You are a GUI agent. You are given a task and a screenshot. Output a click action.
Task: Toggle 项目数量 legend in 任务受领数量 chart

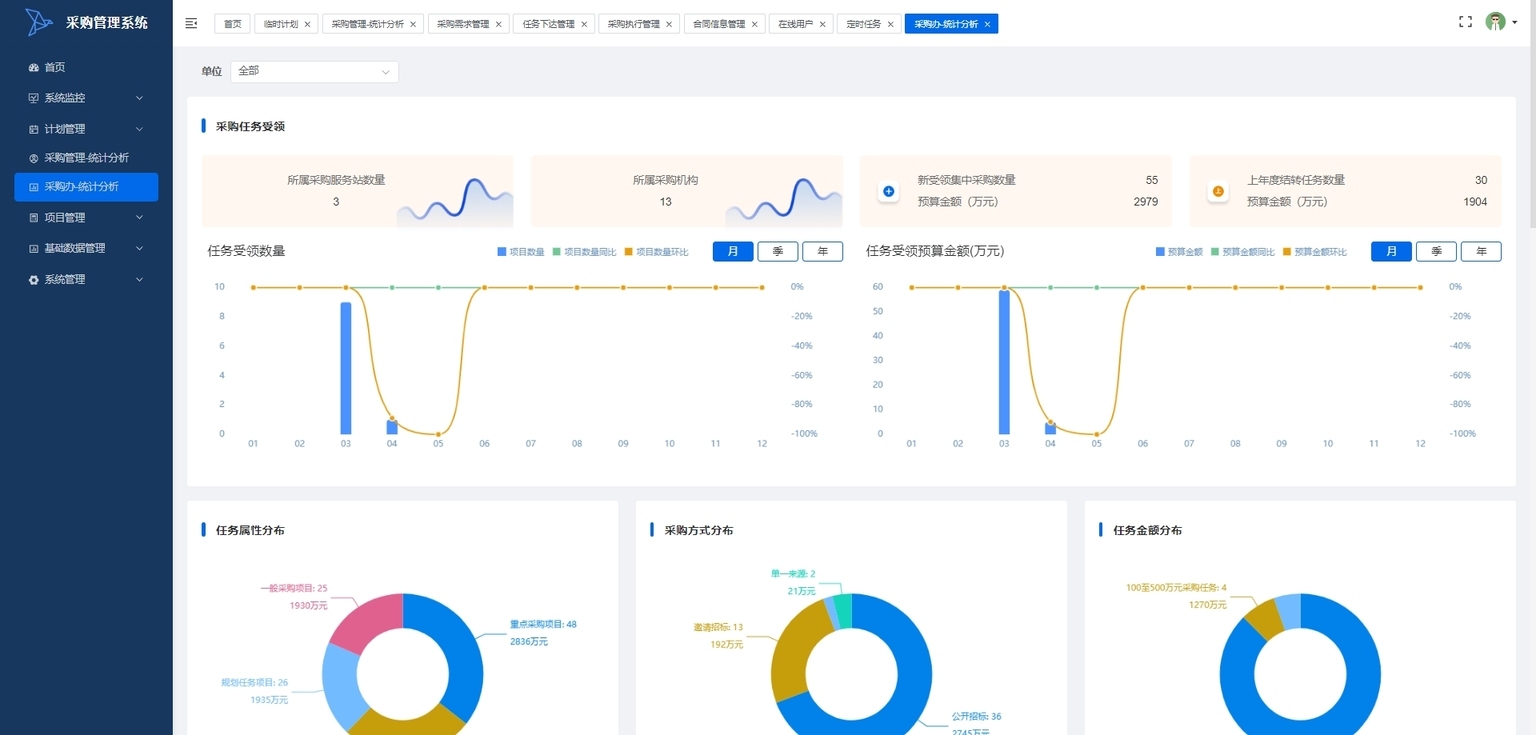click(x=521, y=252)
